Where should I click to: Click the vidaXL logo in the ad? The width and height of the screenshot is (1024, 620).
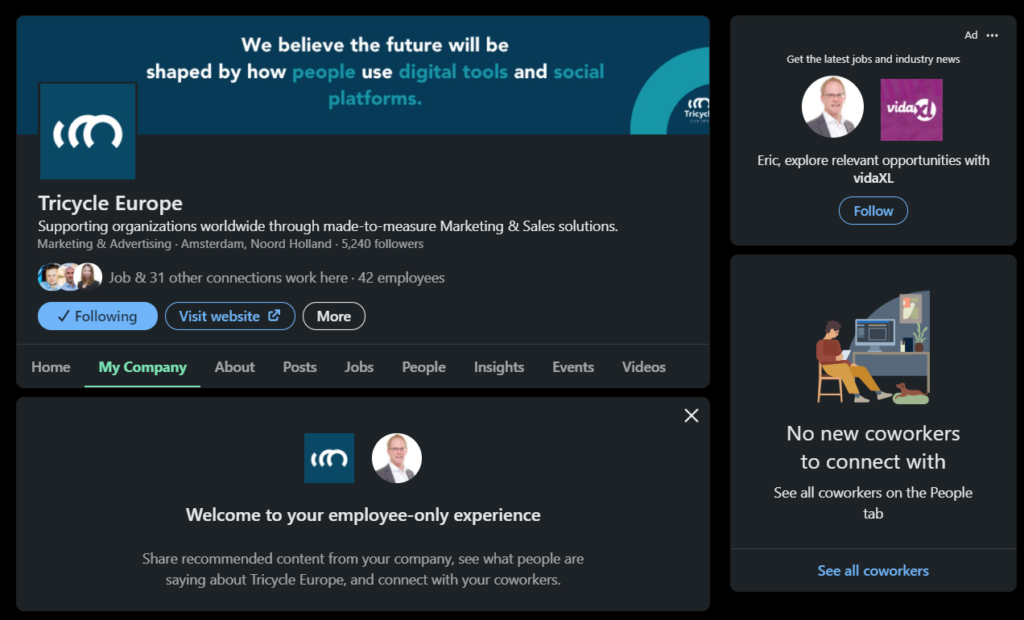(911, 110)
